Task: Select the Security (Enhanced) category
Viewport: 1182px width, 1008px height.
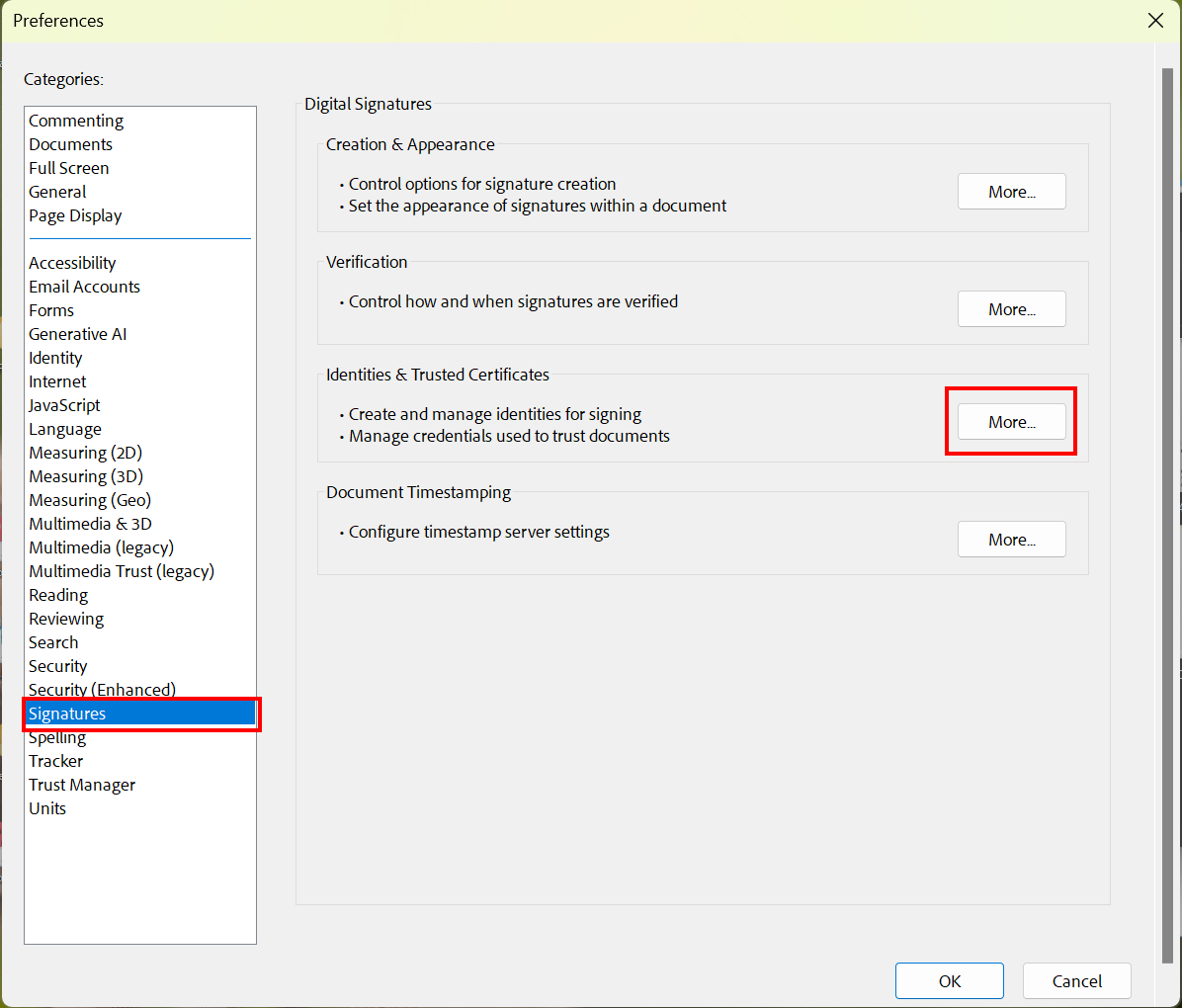Action: 102,689
